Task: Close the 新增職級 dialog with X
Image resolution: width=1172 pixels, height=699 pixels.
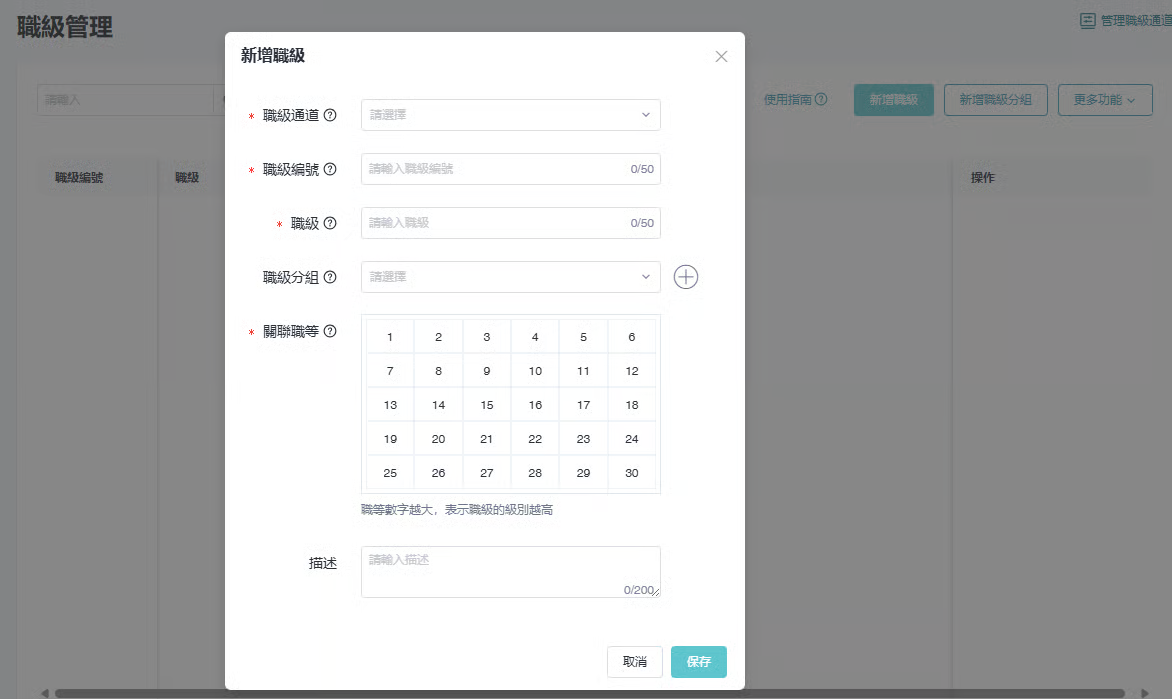Action: click(x=721, y=56)
